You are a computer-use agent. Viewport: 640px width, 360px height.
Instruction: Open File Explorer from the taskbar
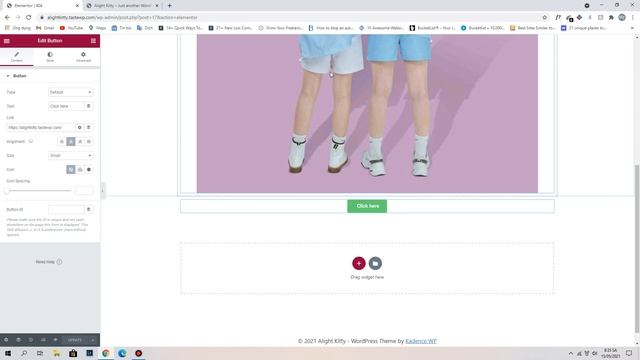56,353
